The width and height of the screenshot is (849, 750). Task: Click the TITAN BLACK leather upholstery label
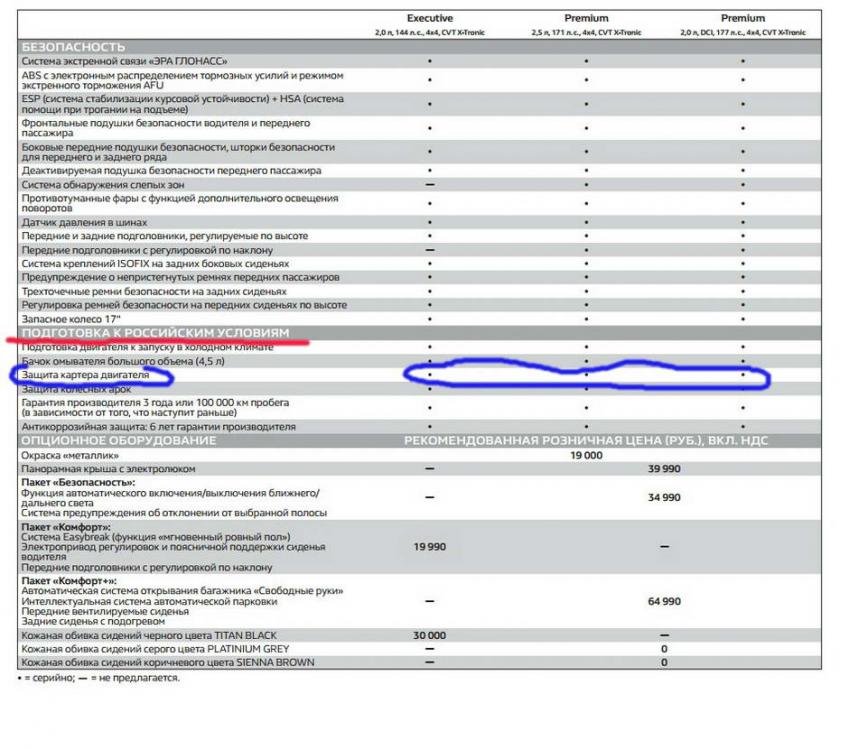click(149, 635)
